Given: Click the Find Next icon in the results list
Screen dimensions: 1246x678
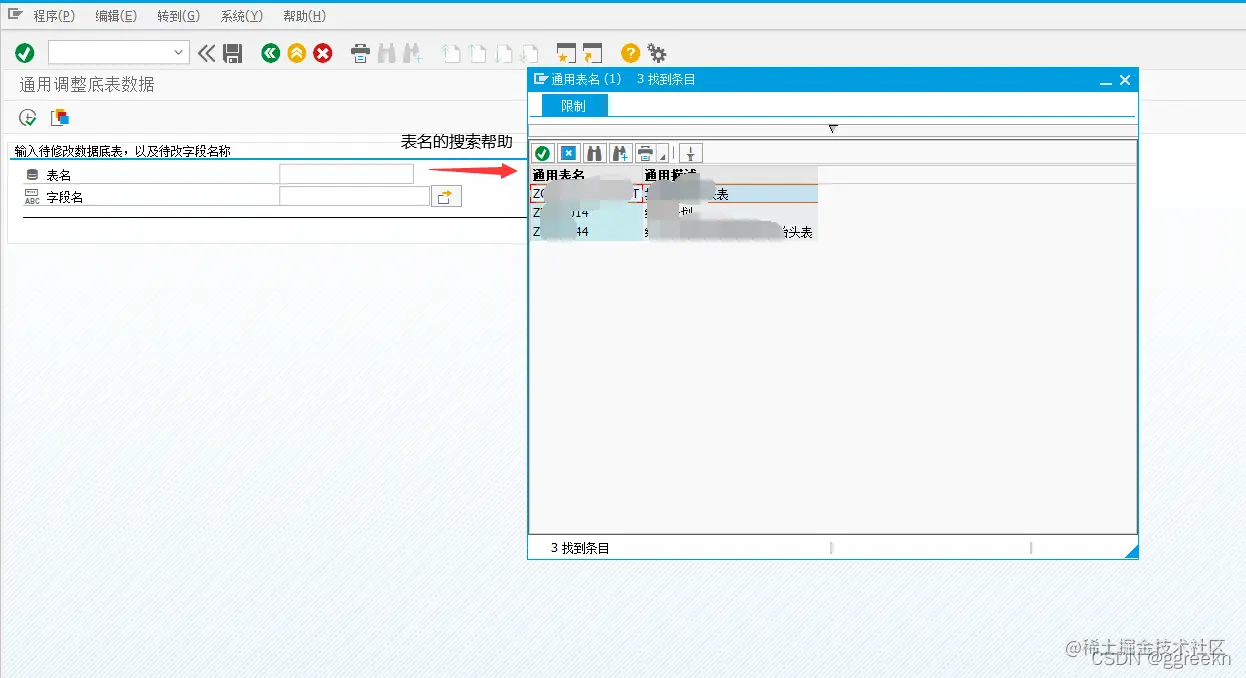Looking at the screenshot, I should [621, 152].
